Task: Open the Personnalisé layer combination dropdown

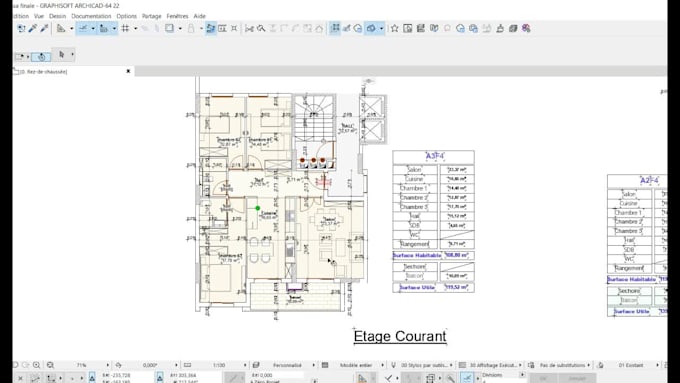Action: 314,365
